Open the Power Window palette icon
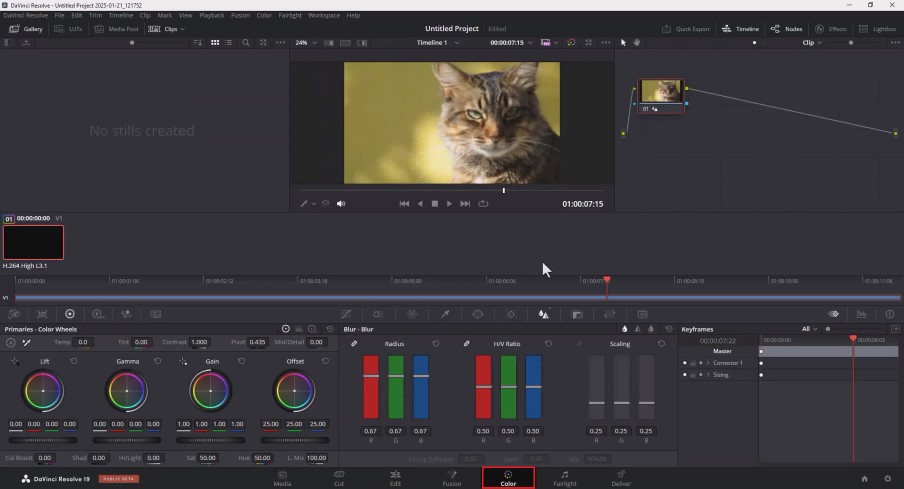This screenshot has height=489, width=904. point(477,314)
